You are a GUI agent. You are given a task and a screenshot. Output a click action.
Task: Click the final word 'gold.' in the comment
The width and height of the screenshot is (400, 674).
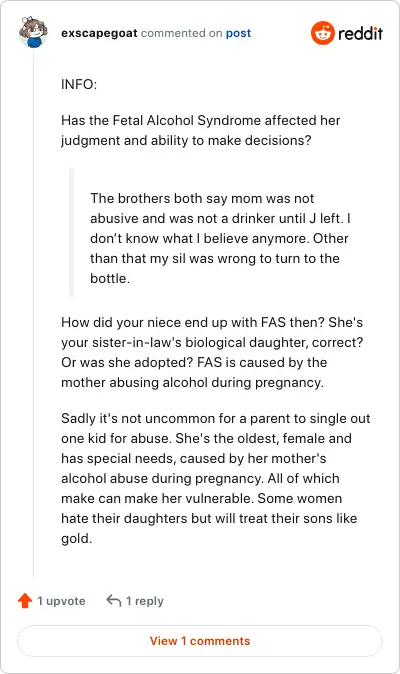coord(76,539)
